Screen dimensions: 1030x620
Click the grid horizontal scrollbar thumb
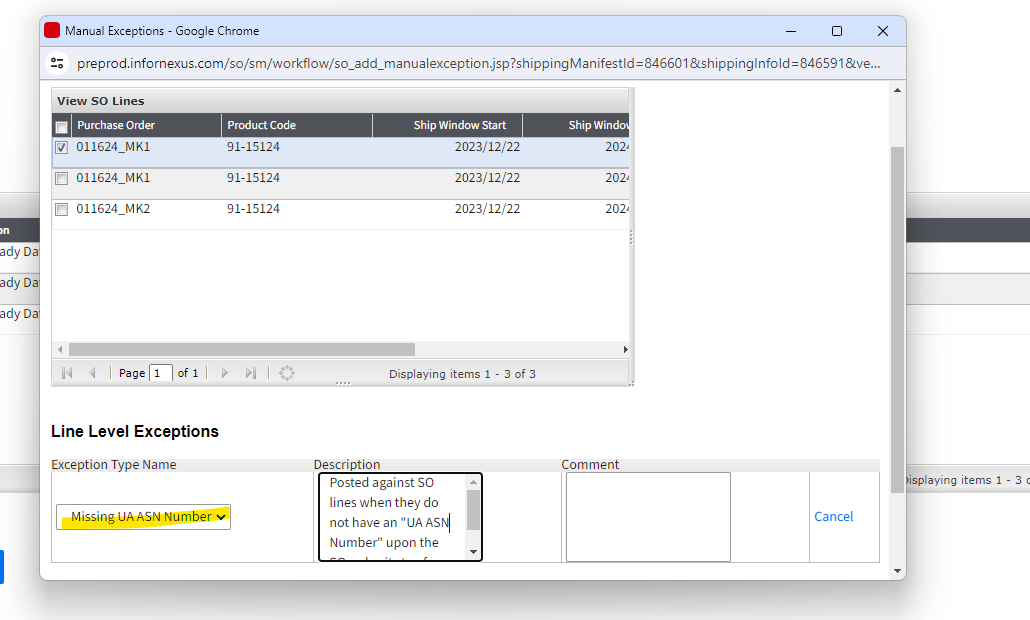pos(242,349)
